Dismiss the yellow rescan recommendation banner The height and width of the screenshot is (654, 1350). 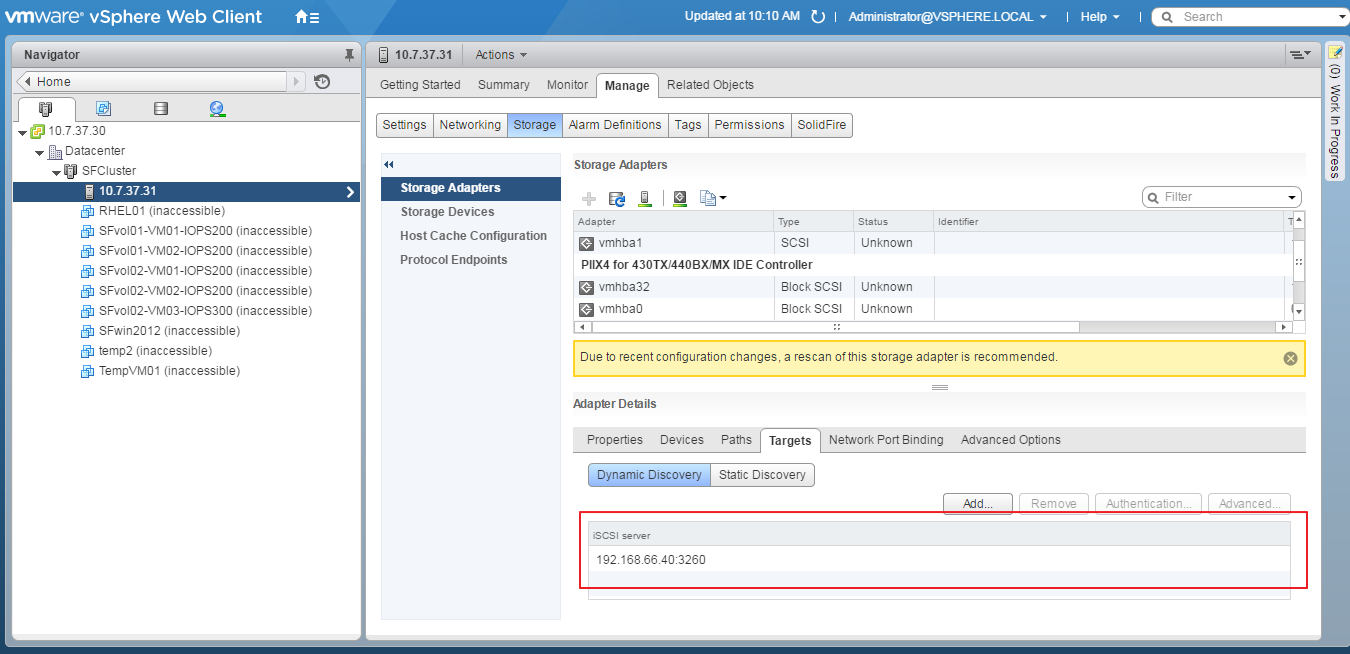tap(1290, 358)
